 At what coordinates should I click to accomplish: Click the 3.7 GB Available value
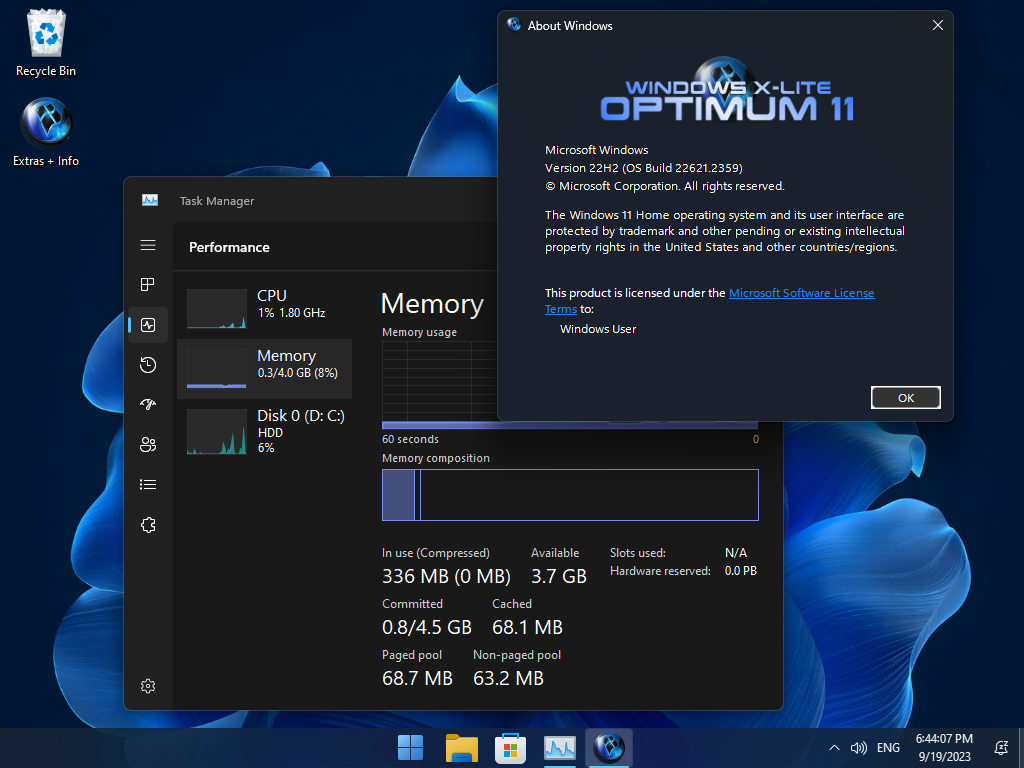558,576
